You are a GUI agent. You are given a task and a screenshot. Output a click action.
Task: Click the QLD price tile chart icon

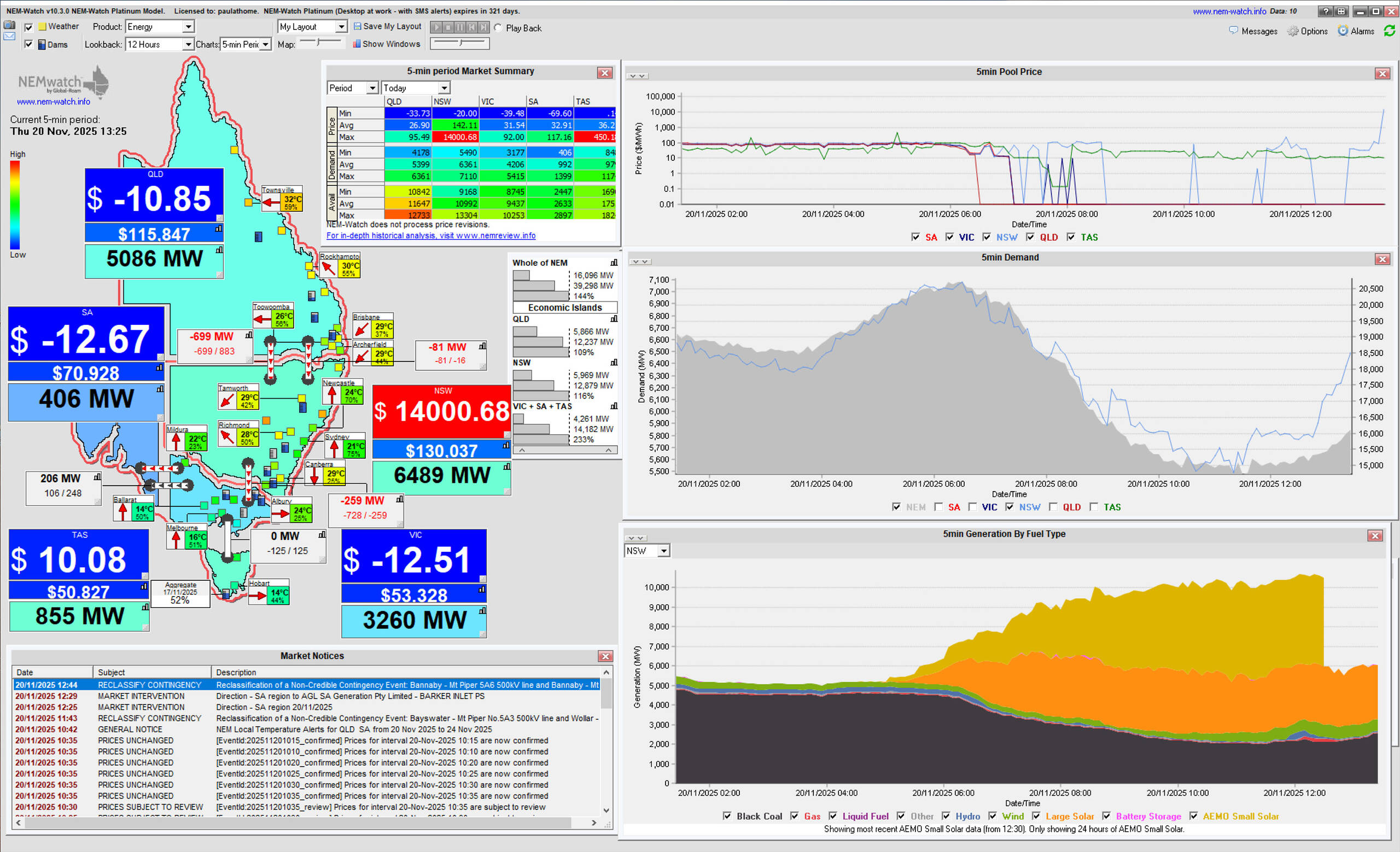[x=219, y=229]
